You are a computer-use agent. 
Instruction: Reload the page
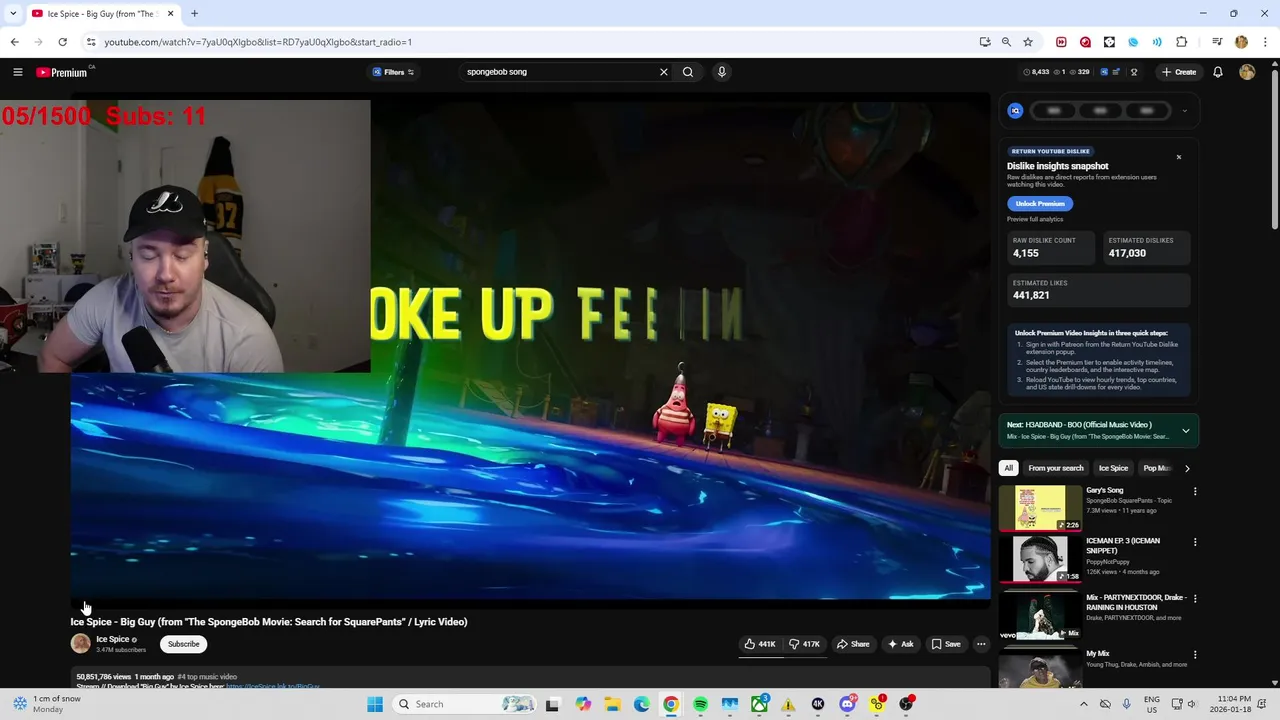(x=62, y=42)
